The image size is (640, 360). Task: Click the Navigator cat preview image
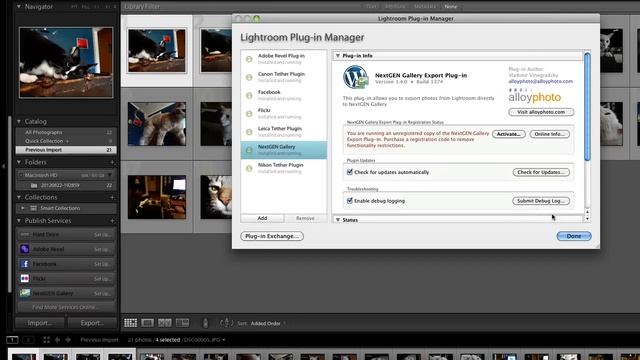point(66,62)
